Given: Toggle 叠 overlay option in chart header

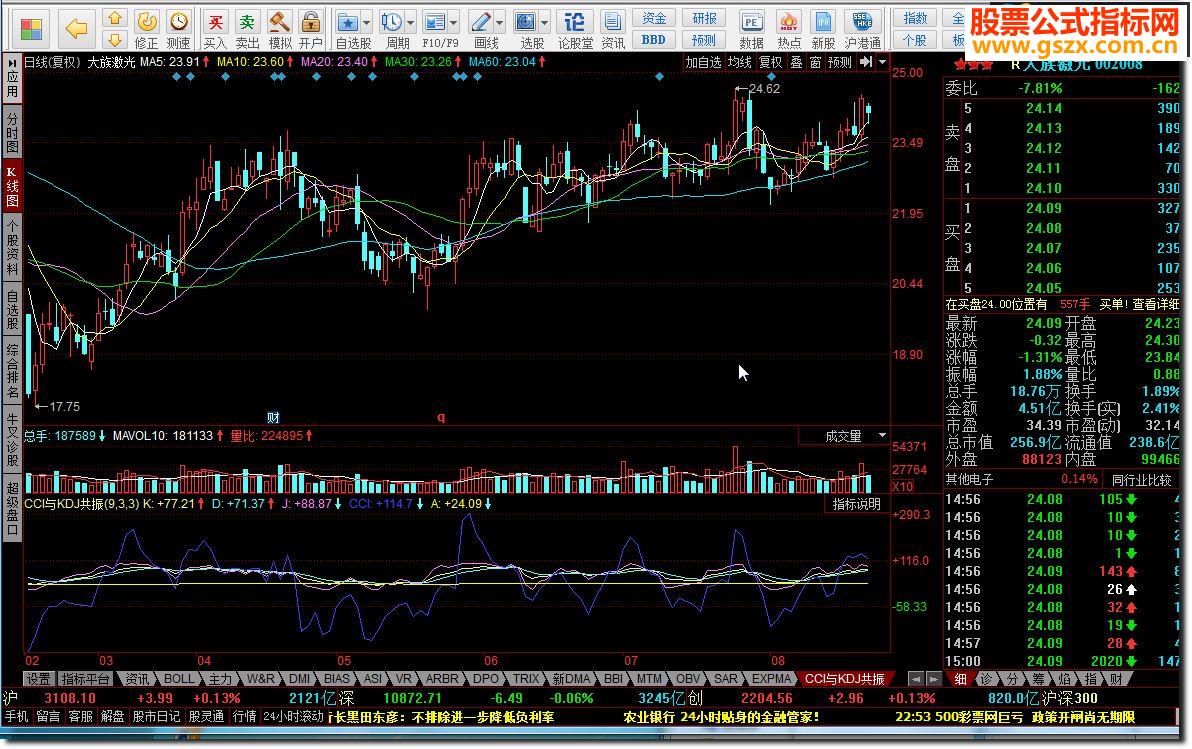Looking at the screenshot, I should 796,62.
